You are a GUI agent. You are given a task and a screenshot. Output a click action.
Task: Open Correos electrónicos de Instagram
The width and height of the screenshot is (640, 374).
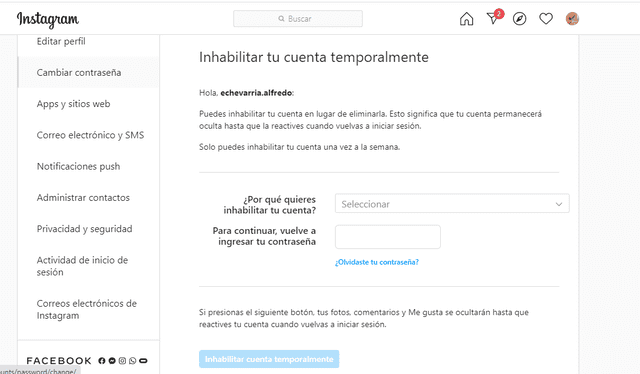pyautogui.click(x=87, y=309)
